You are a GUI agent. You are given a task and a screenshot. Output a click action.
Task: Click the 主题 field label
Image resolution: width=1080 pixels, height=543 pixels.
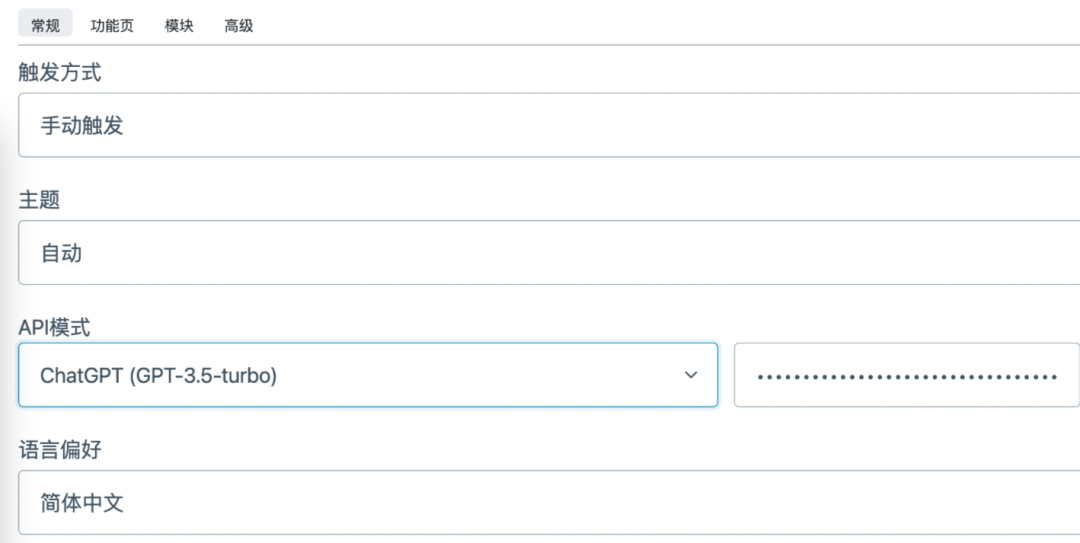(39, 200)
